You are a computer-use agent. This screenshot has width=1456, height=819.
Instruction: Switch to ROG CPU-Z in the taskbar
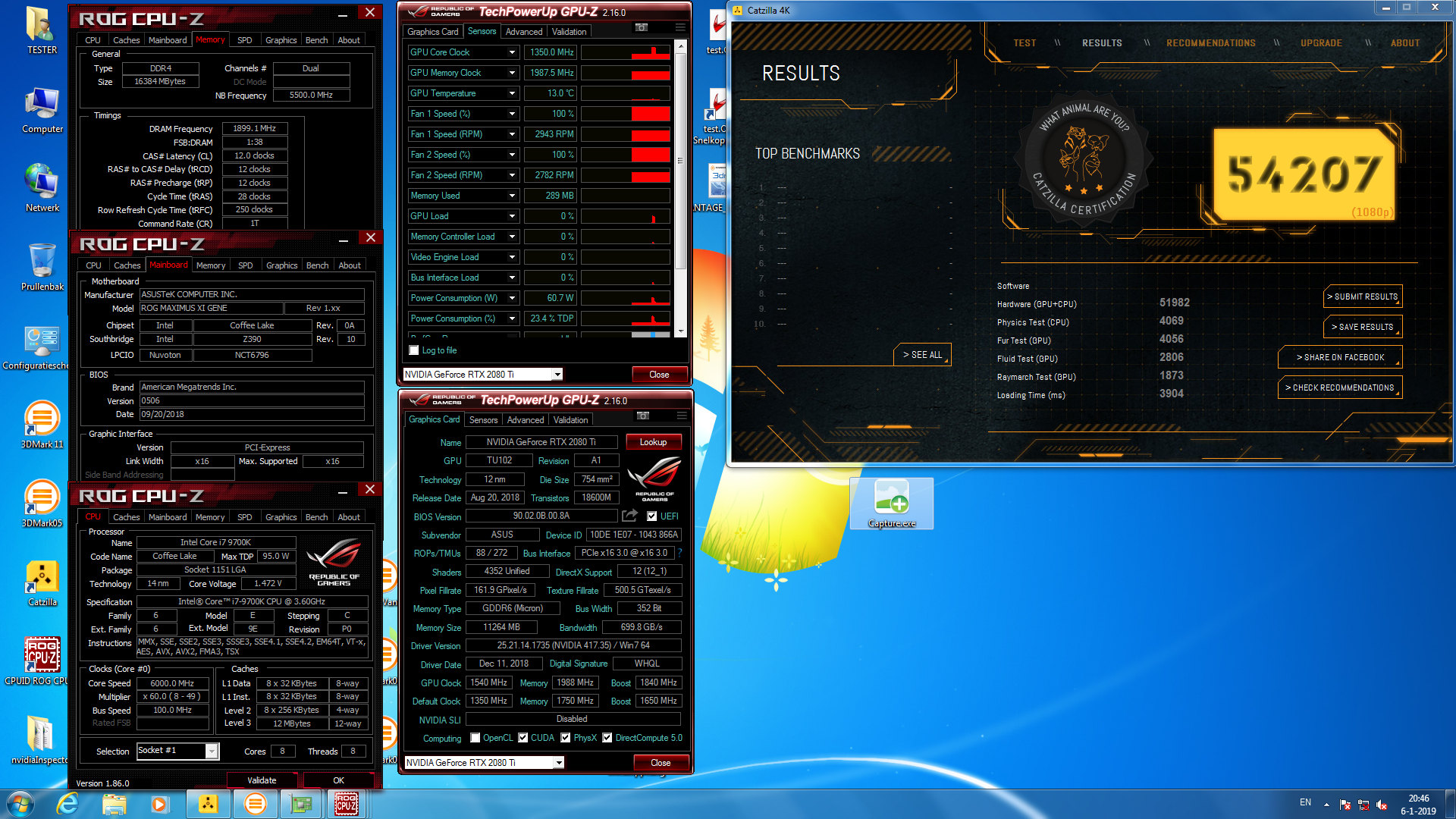[347, 804]
